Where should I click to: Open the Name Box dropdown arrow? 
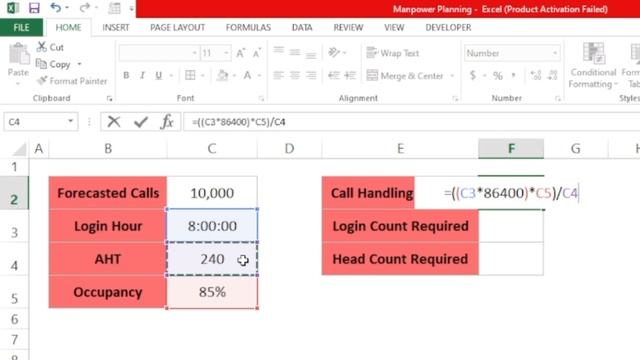coord(70,121)
